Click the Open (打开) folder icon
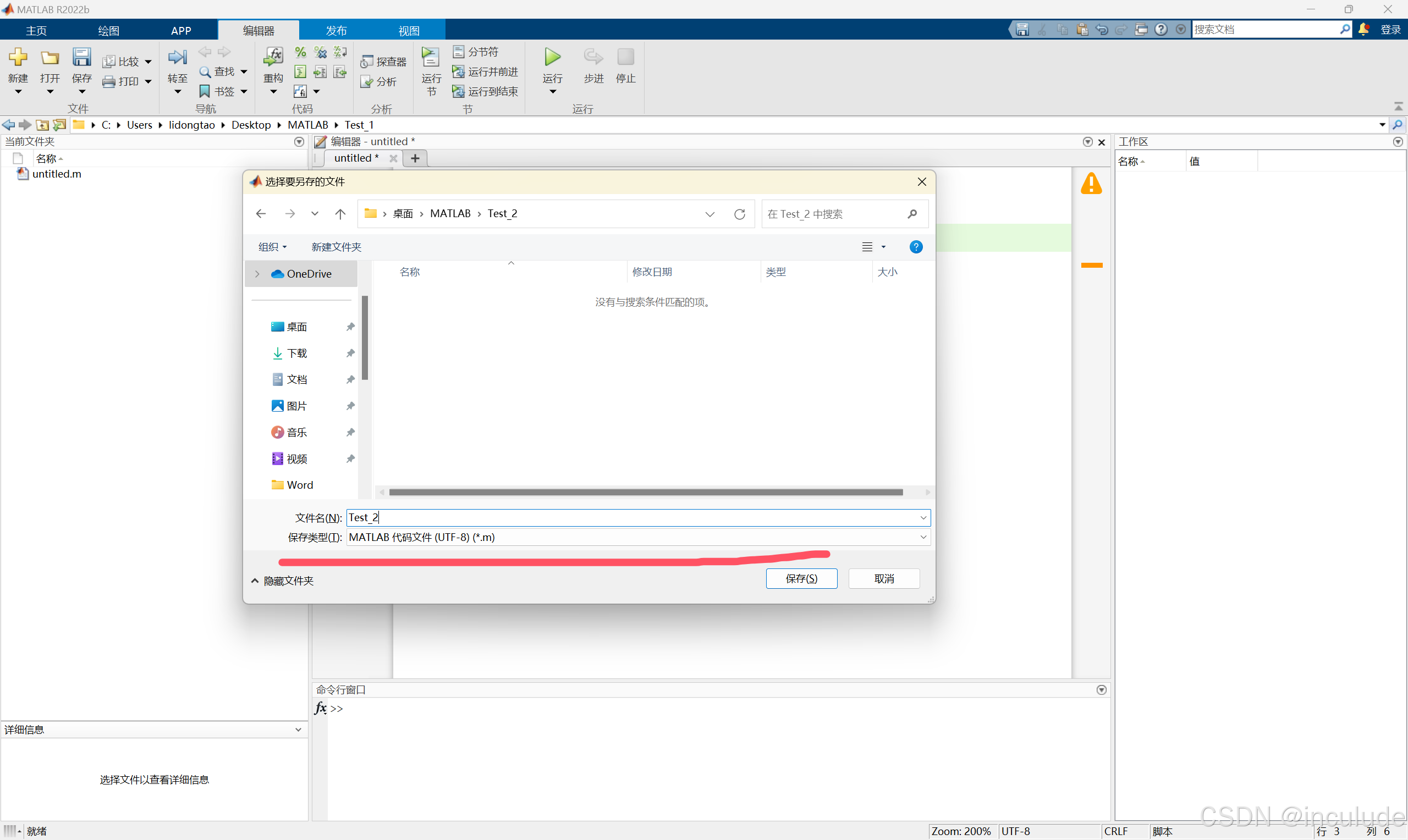 click(50, 57)
